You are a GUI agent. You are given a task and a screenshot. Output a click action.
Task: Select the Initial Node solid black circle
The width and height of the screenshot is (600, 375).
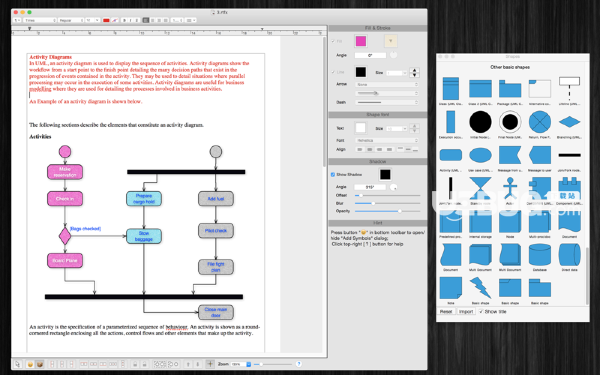click(480, 122)
